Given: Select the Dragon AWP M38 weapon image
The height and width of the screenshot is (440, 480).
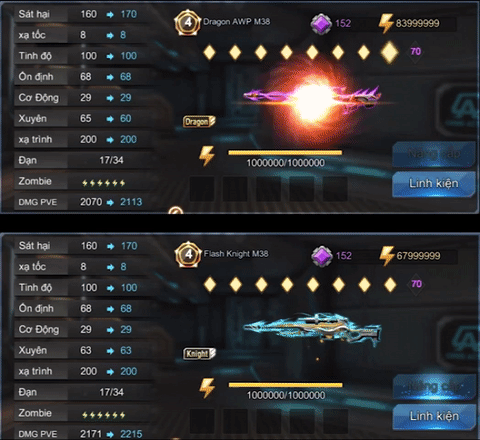Looking at the screenshot, I should click(x=312, y=97).
